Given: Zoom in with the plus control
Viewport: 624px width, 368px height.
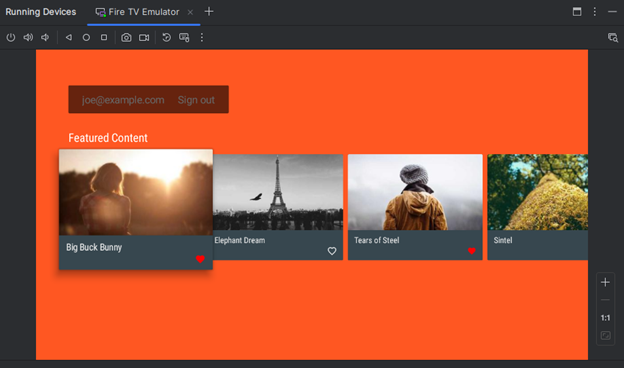Looking at the screenshot, I should (605, 282).
